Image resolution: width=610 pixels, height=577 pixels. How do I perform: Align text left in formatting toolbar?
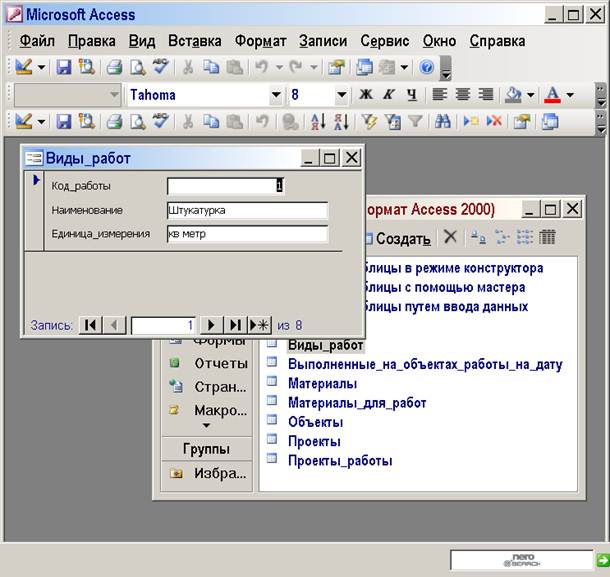click(440, 95)
